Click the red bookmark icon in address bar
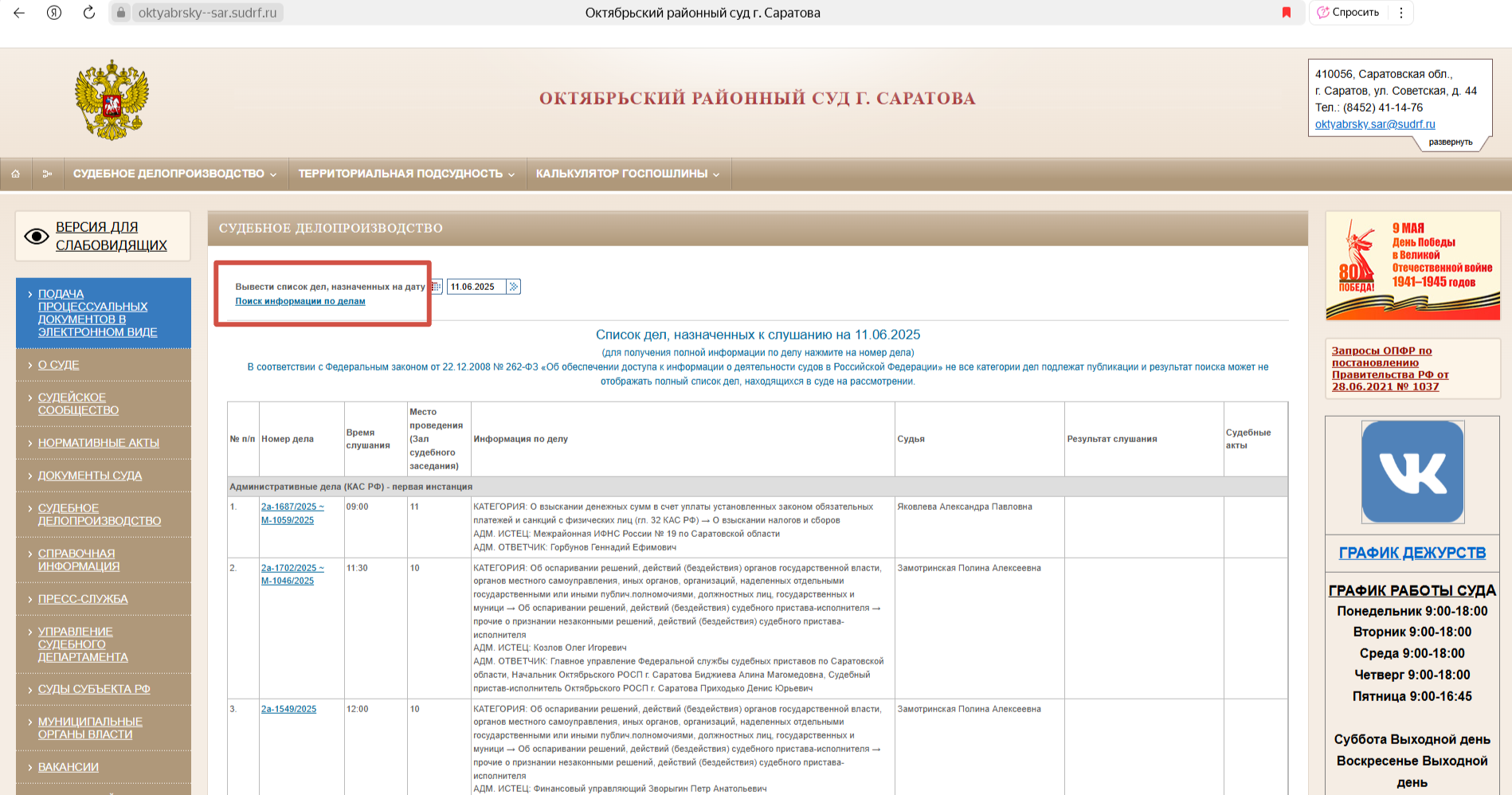1512x795 pixels. [x=1286, y=13]
